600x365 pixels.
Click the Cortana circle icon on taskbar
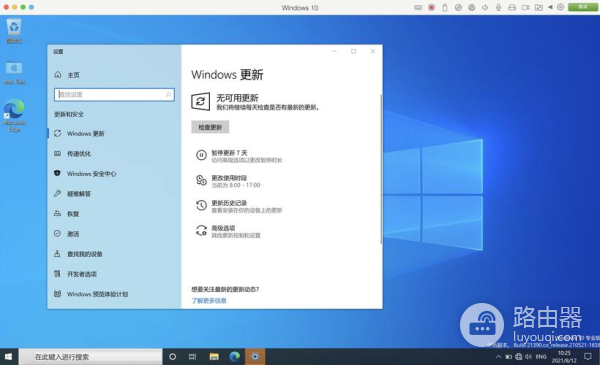click(173, 357)
